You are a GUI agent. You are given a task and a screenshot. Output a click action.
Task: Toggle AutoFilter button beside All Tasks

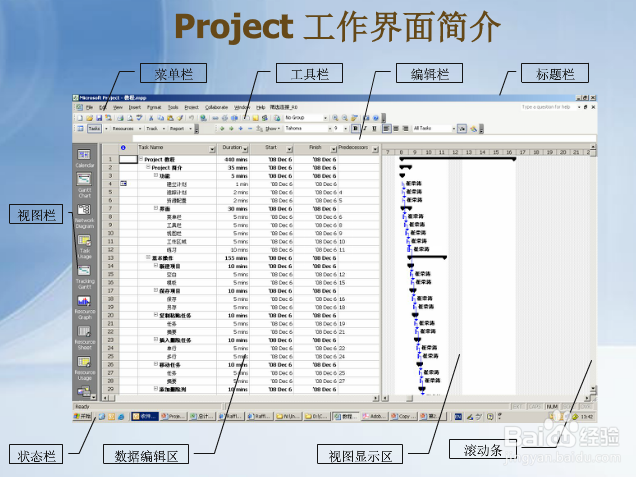(x=462, y=129)
